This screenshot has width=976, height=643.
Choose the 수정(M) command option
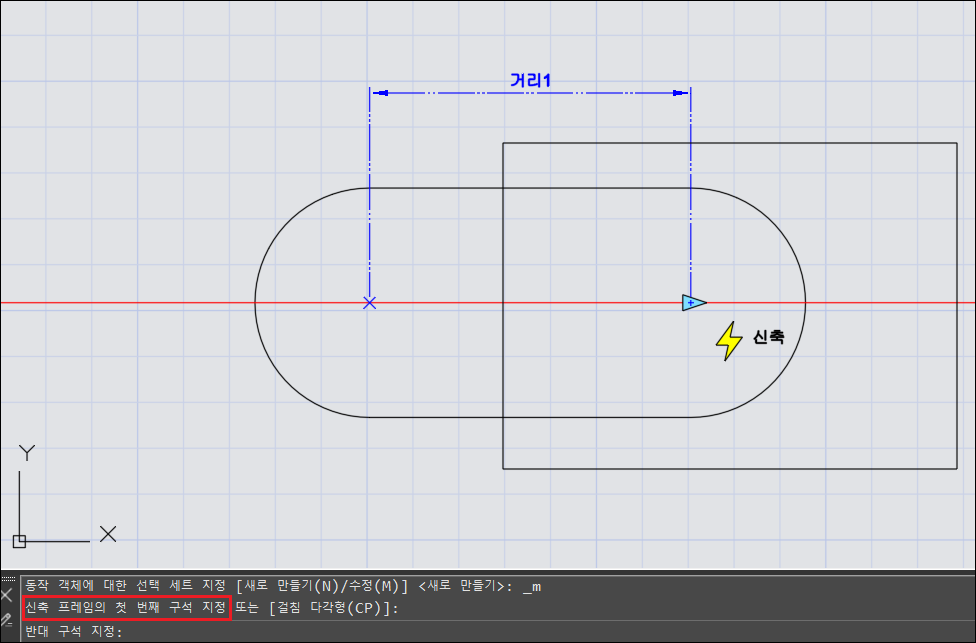click(x=372, y=586)
